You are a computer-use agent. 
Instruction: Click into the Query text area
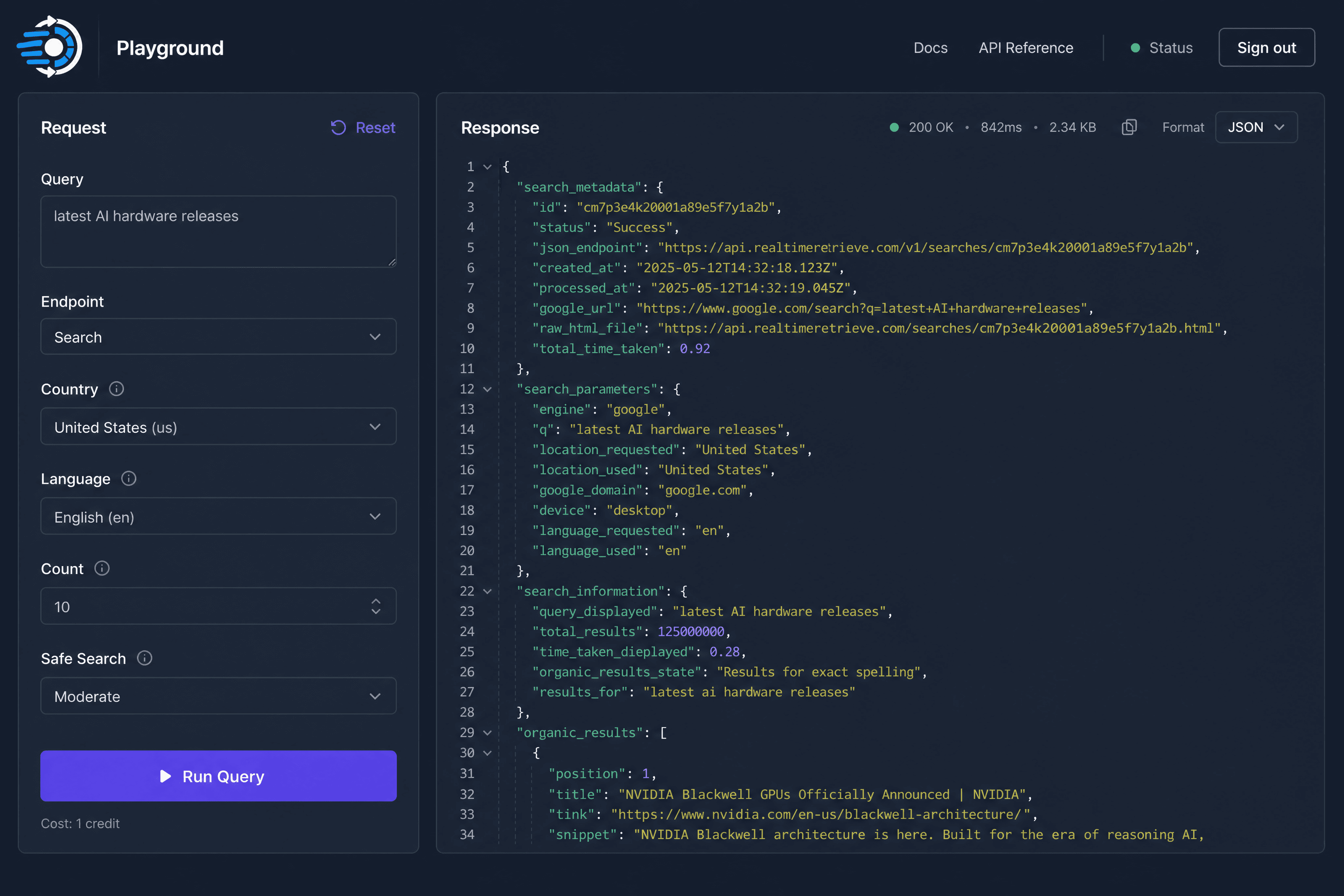(218, 231)
